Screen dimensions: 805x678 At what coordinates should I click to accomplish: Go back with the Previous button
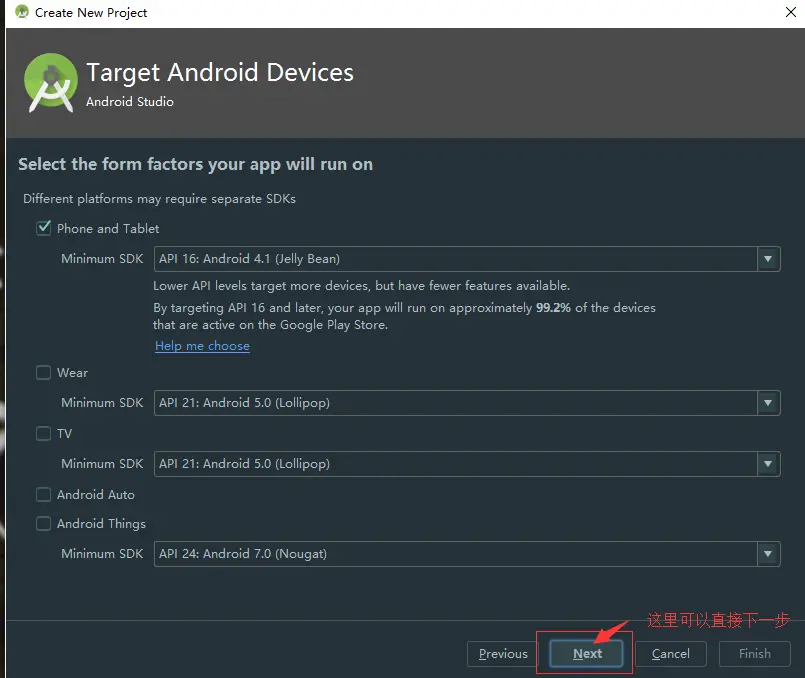pos(503,654)
